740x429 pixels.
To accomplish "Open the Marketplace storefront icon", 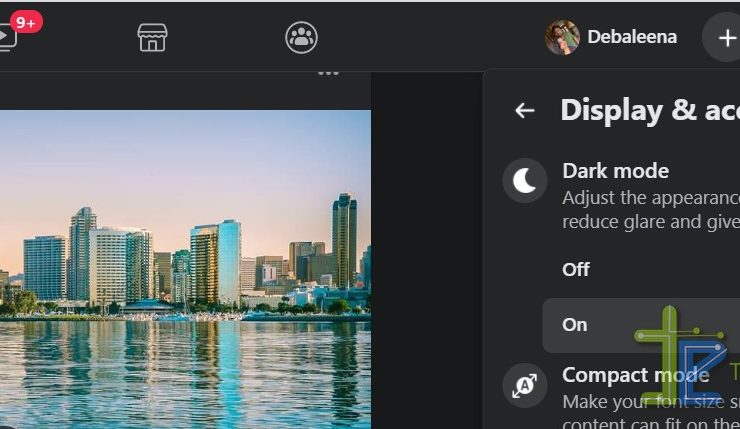I will (x=152, y=37).
